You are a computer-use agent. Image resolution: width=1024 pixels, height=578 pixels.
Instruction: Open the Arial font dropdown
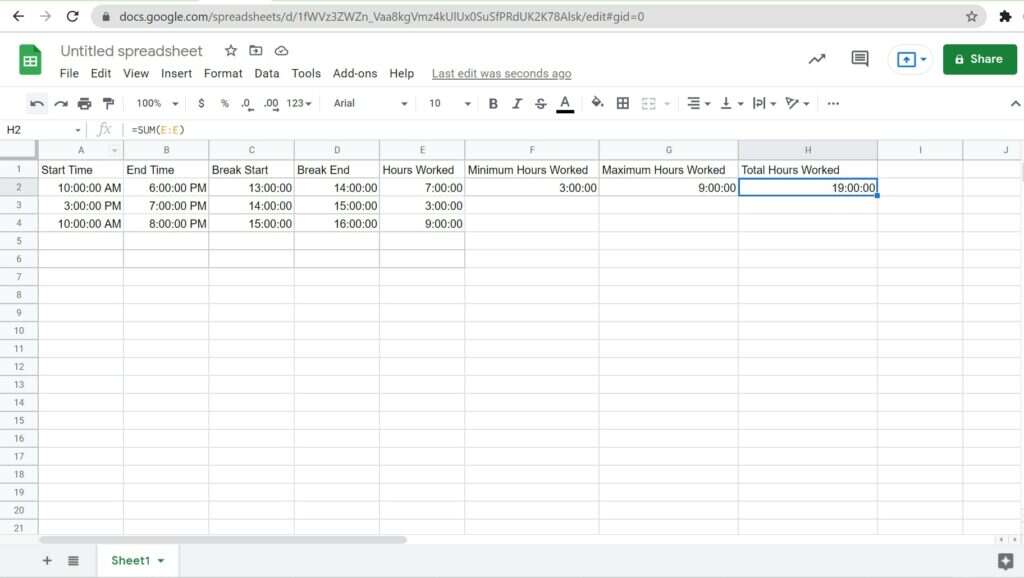[x=370, y=103]
